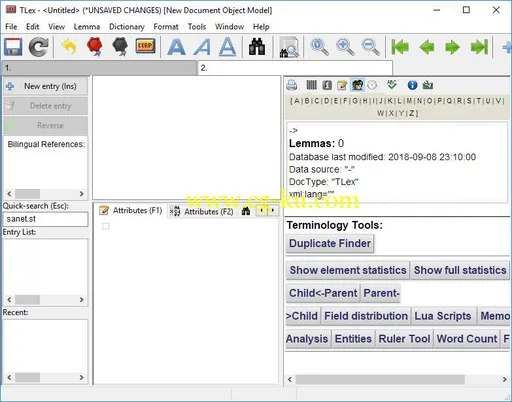The height and width of the screenshot is (402, 512).
Task: Click the yellow undo arrow icon
Action: [69, 47]
